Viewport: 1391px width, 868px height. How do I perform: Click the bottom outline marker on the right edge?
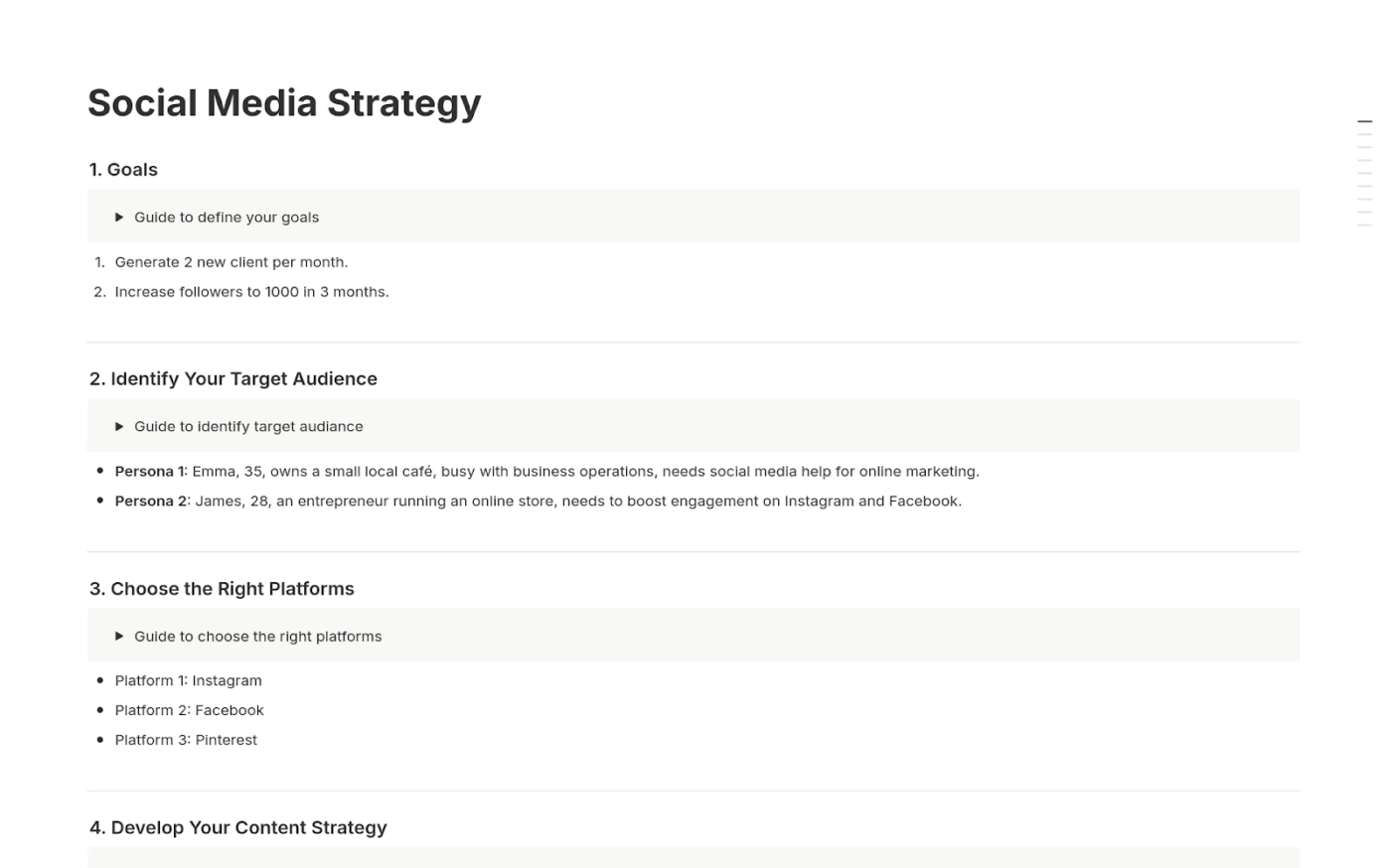(1363, 224)
